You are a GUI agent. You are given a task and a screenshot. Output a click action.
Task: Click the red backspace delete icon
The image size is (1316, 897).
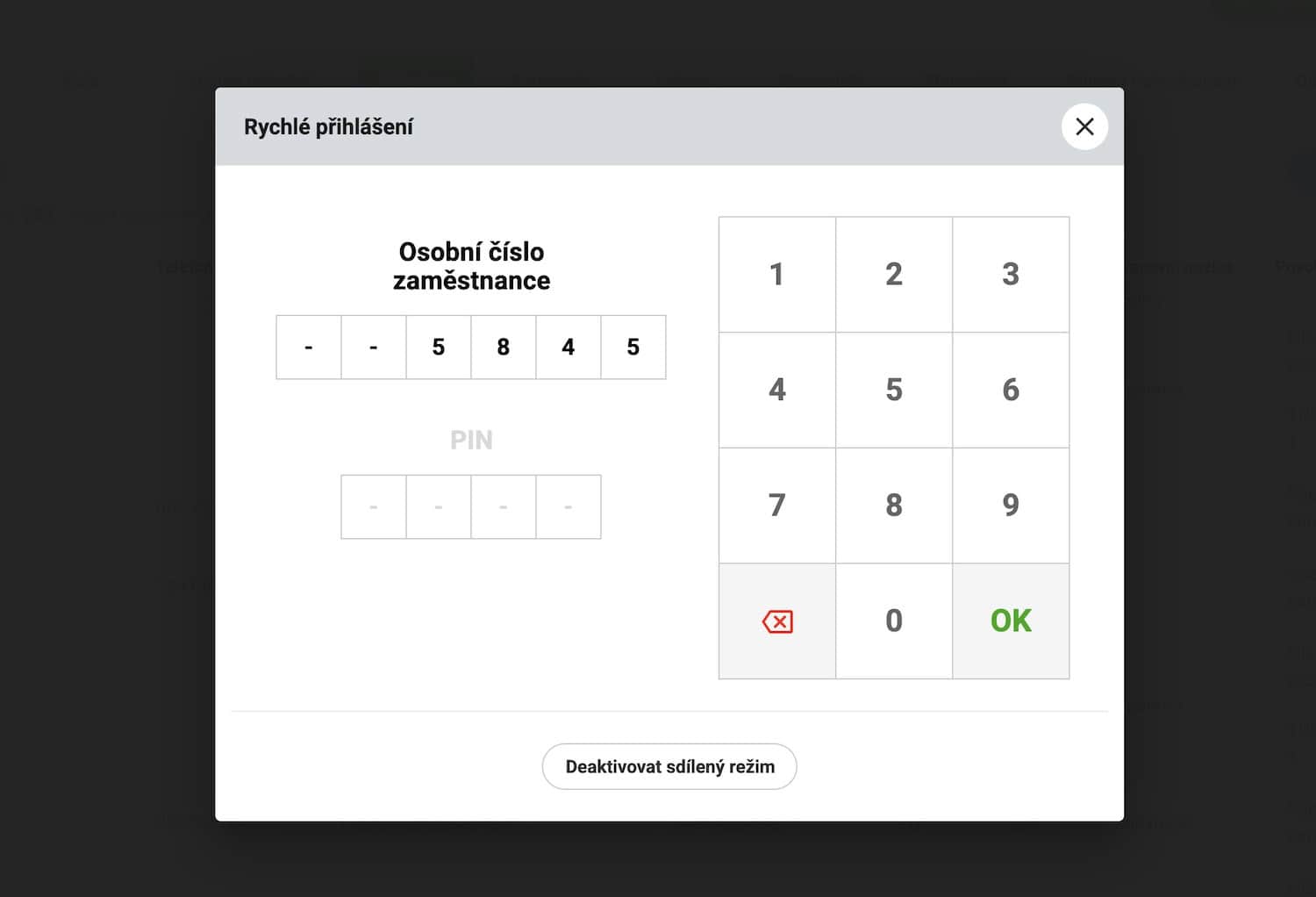coord(777,621)
